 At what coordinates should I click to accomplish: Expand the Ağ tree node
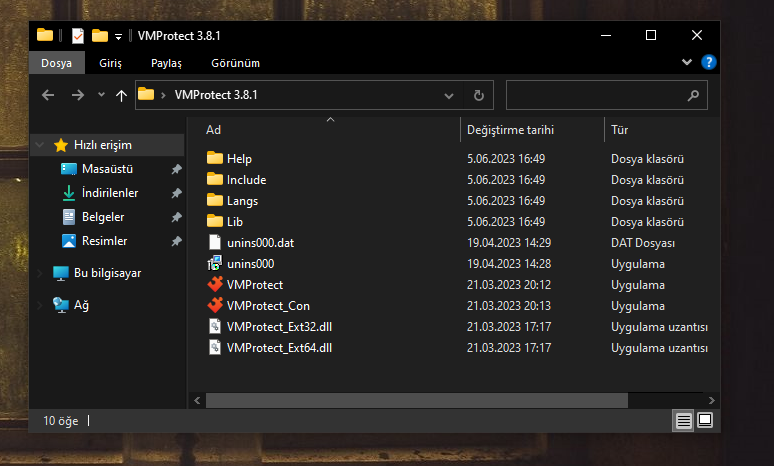(x=40, y=305)
